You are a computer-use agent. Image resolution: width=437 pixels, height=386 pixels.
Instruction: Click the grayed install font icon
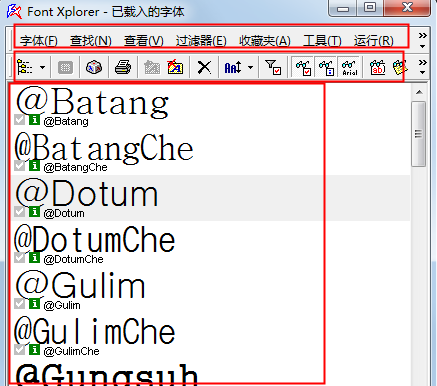click(x=152, y=68)
